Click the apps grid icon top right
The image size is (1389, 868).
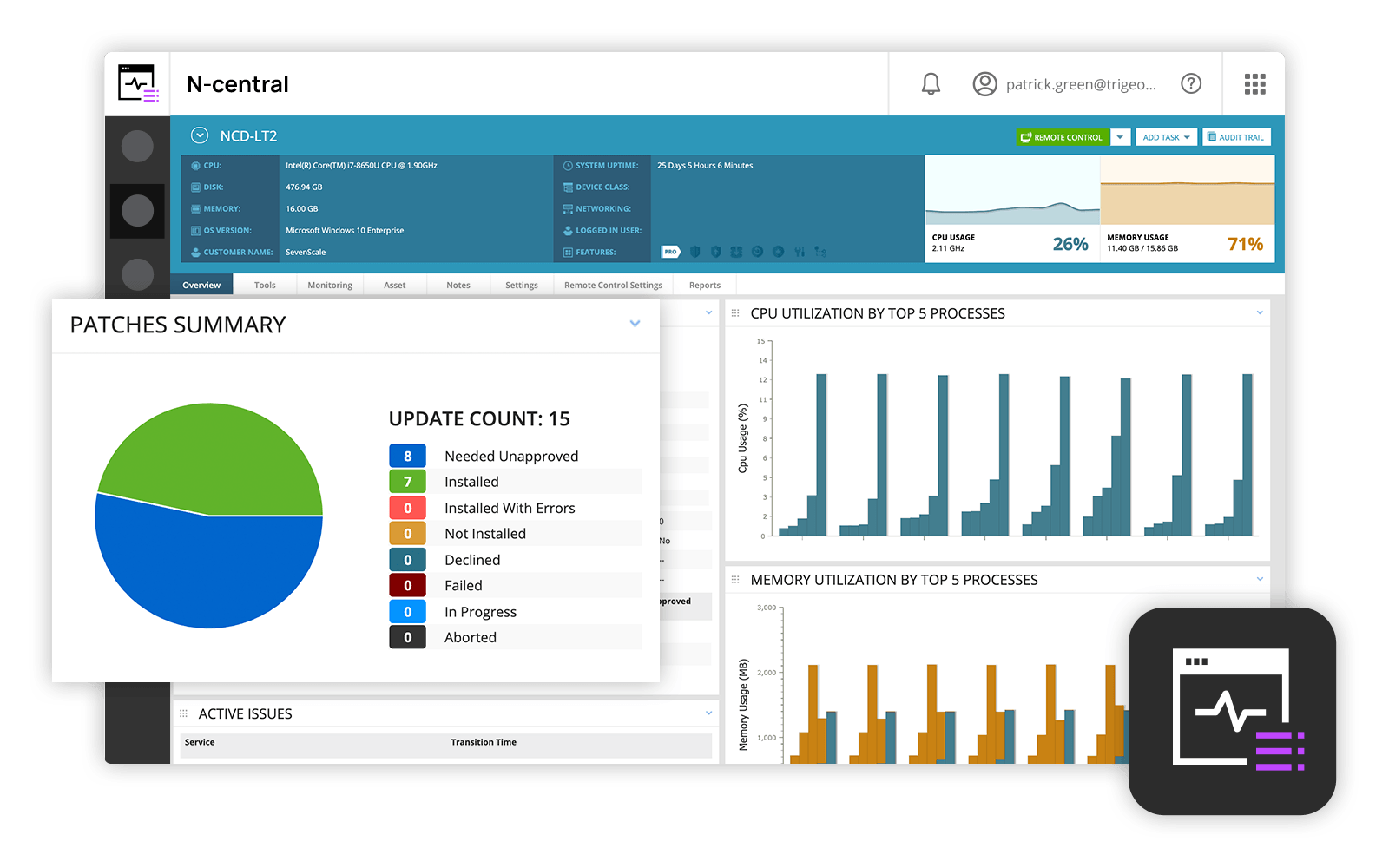1254,83
